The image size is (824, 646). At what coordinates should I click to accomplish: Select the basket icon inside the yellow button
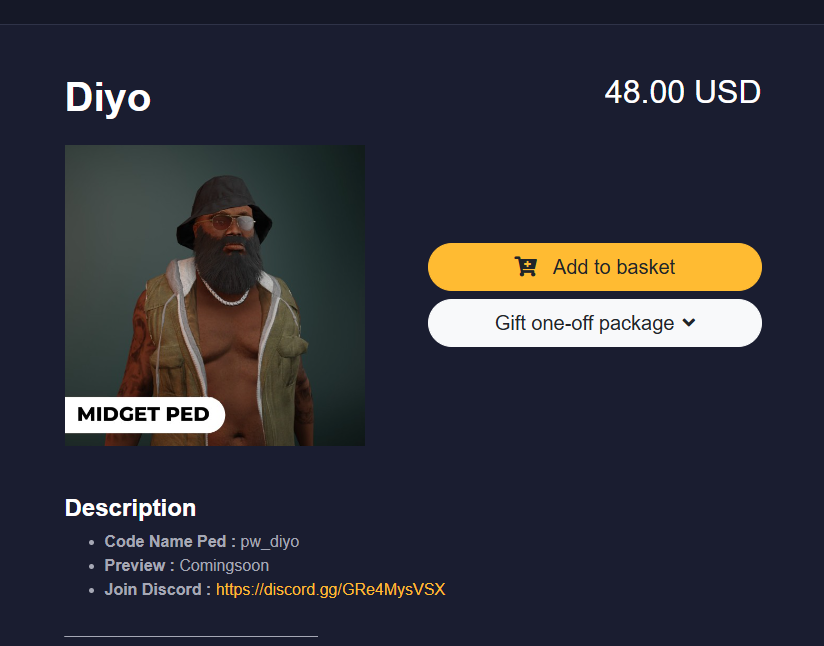(524, 267)
